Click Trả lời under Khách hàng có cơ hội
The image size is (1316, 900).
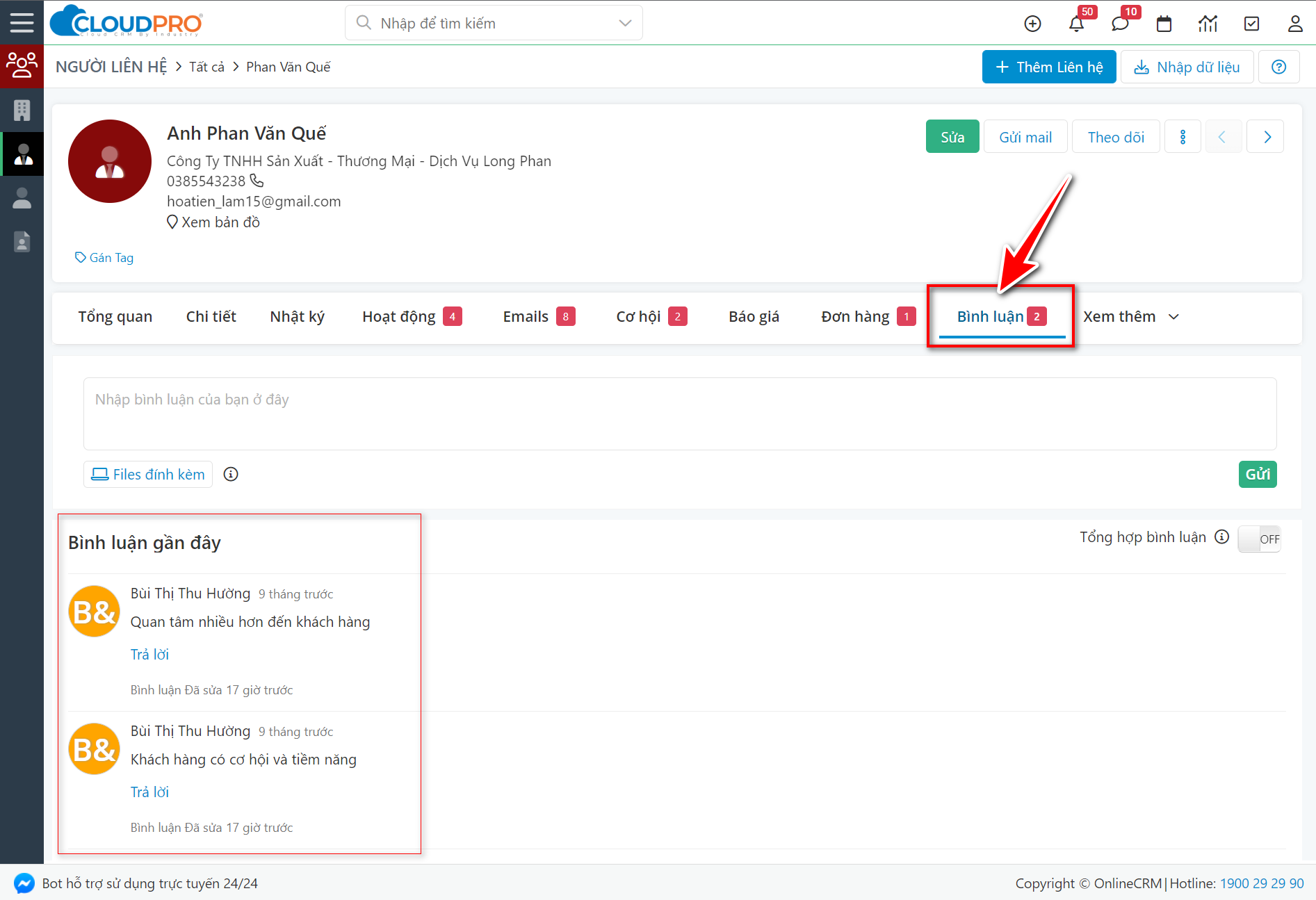point(149,792)
